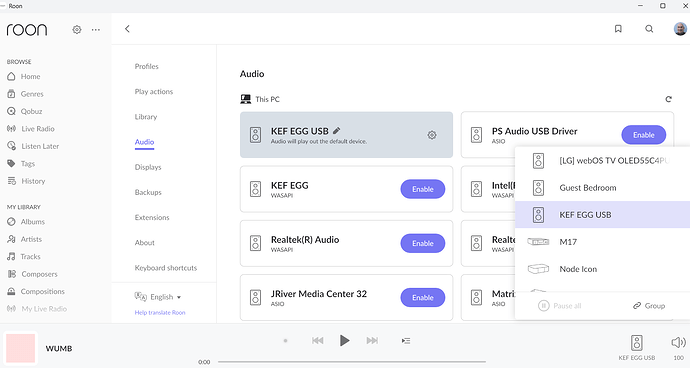The image size is (690, 368).
Task: Refresh audio devices for This PC
Action: (x=668, y=99)
